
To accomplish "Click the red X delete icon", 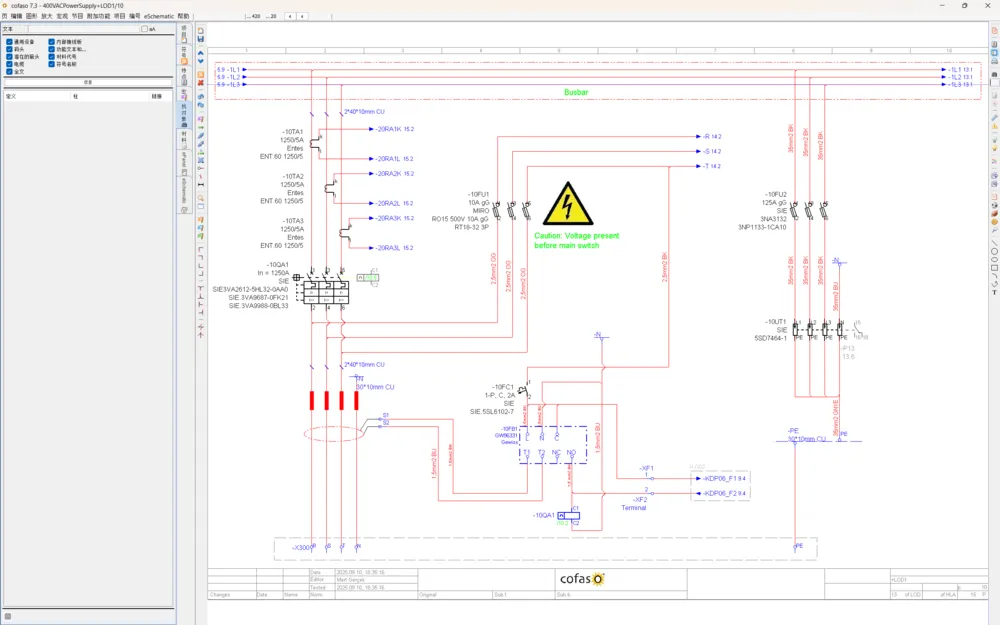I will [201, 83].
